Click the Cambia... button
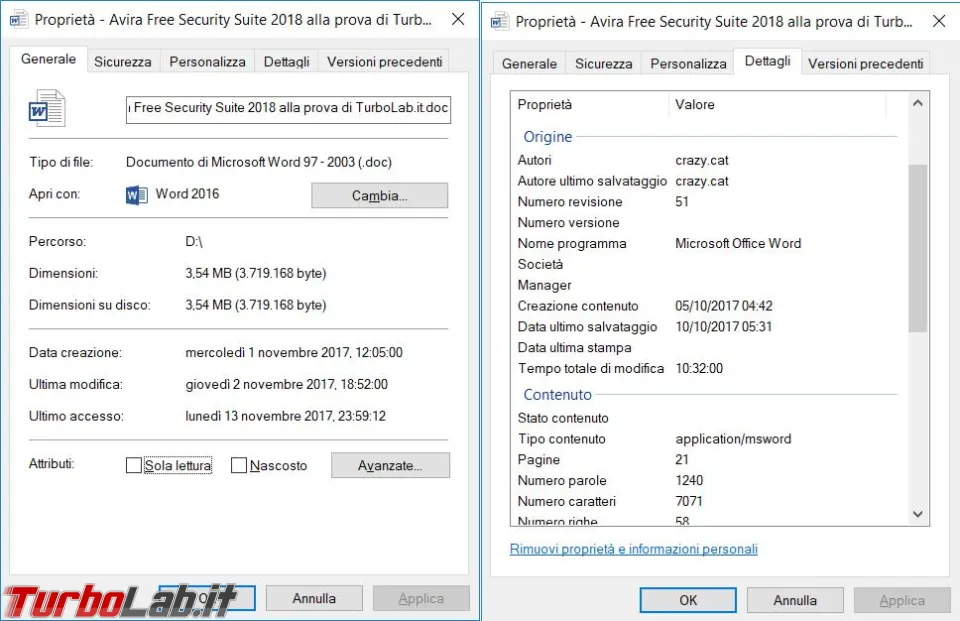 [x=380, y=196]
